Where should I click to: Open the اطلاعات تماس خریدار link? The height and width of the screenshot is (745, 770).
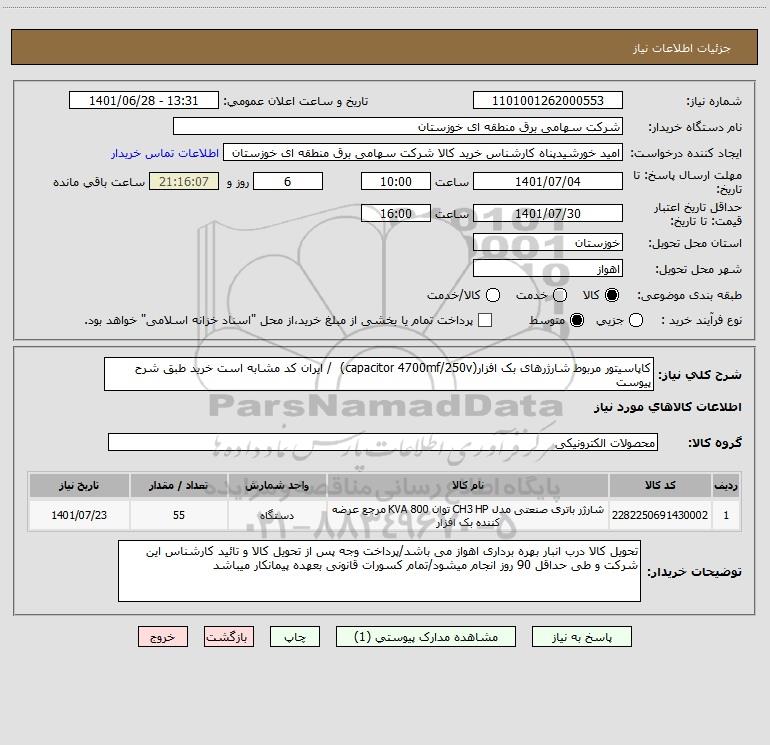tap(165, 153)
